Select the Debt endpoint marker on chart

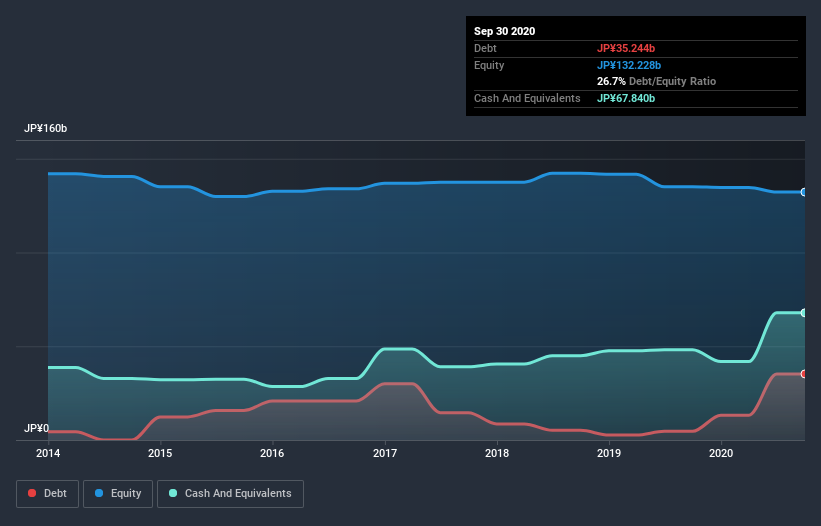pyautogui.click(x=804, y=374)
